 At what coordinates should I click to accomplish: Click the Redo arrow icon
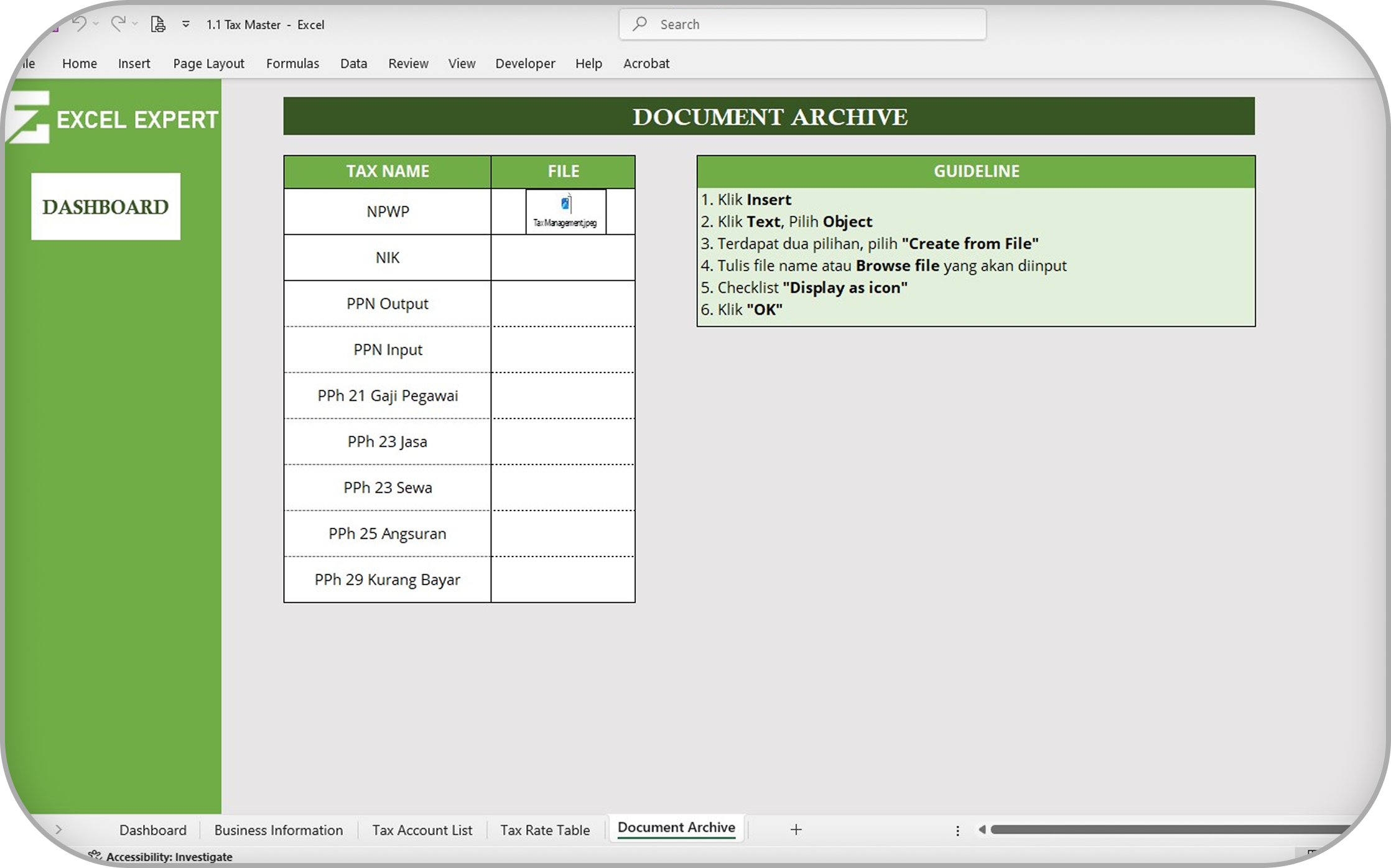118,24
